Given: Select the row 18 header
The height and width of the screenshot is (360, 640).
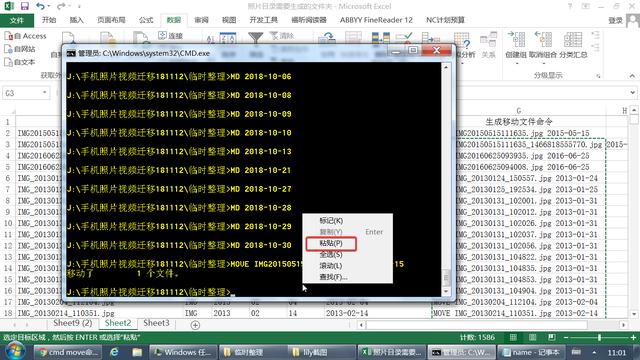Looking at the screenshot, I should [x=7, y=313].
